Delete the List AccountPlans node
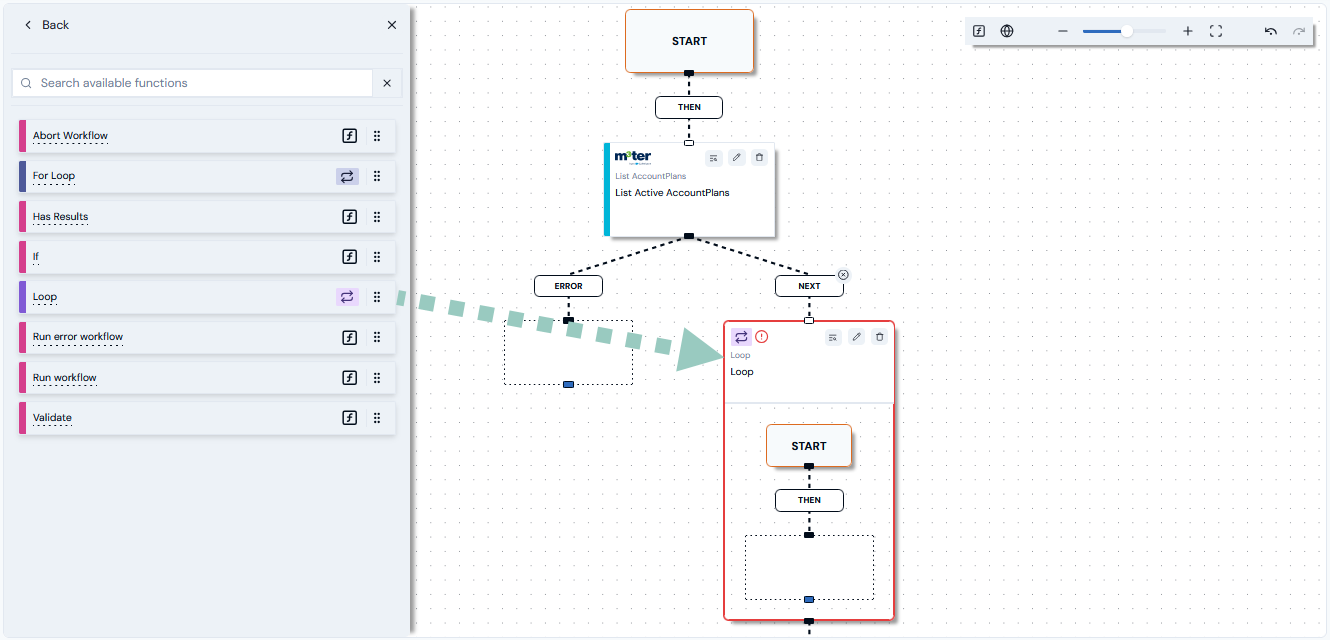1330x640 pixels. coord(759,157)
